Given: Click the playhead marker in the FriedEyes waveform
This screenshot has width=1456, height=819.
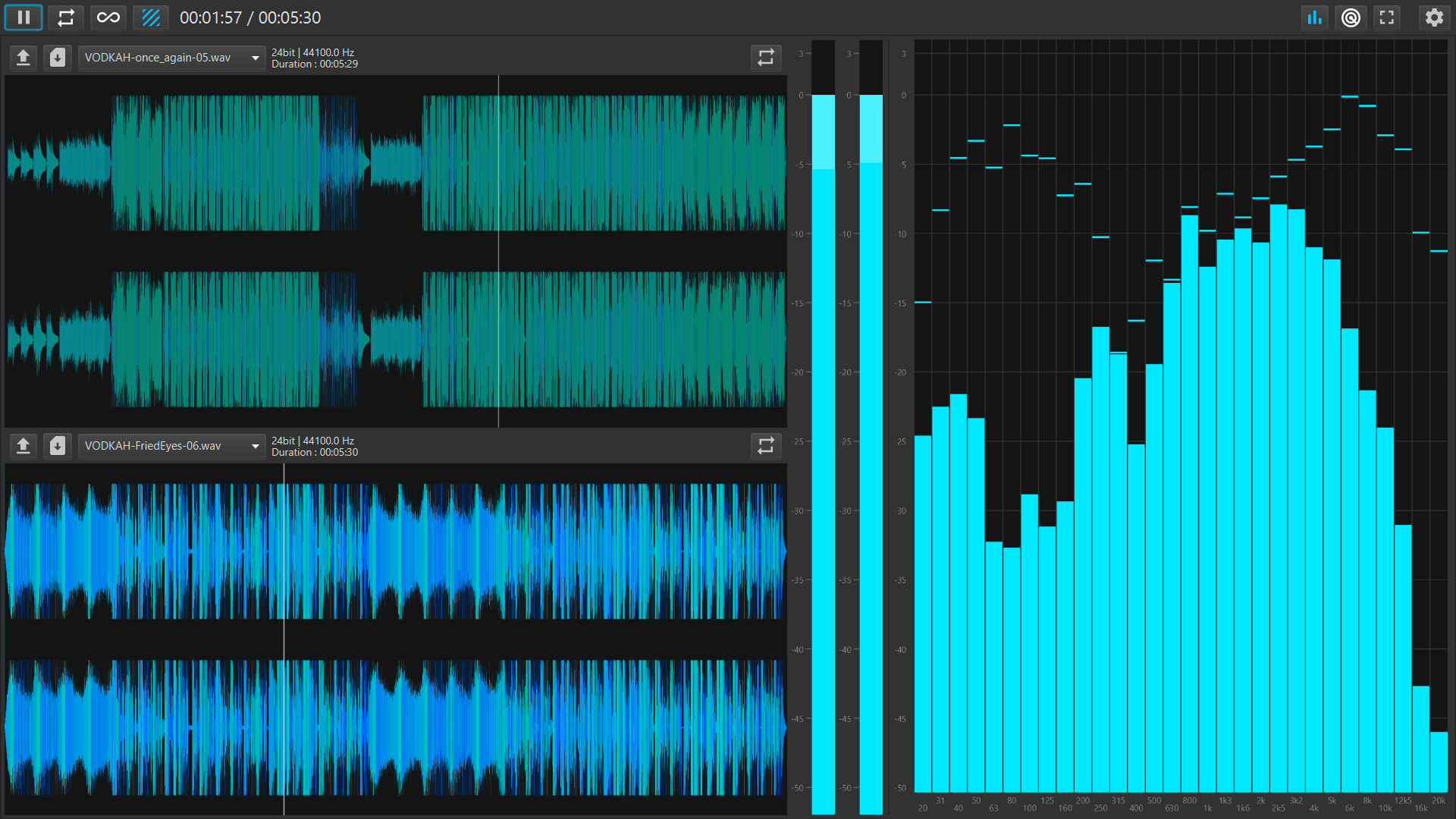Looking at the screenshot, I should click(x=284, y=639).
